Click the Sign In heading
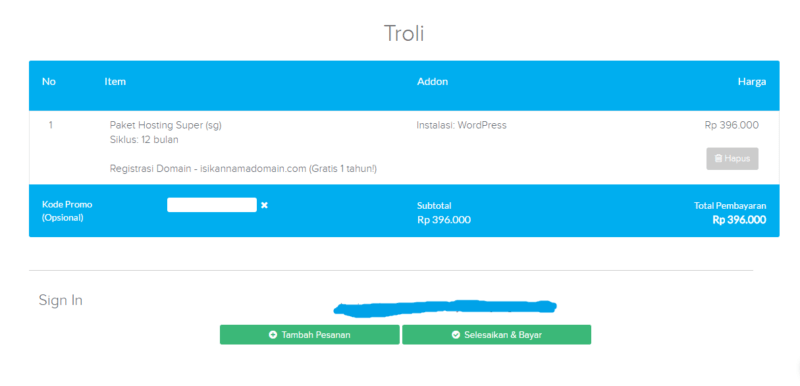800x386 pixels. 61,300
